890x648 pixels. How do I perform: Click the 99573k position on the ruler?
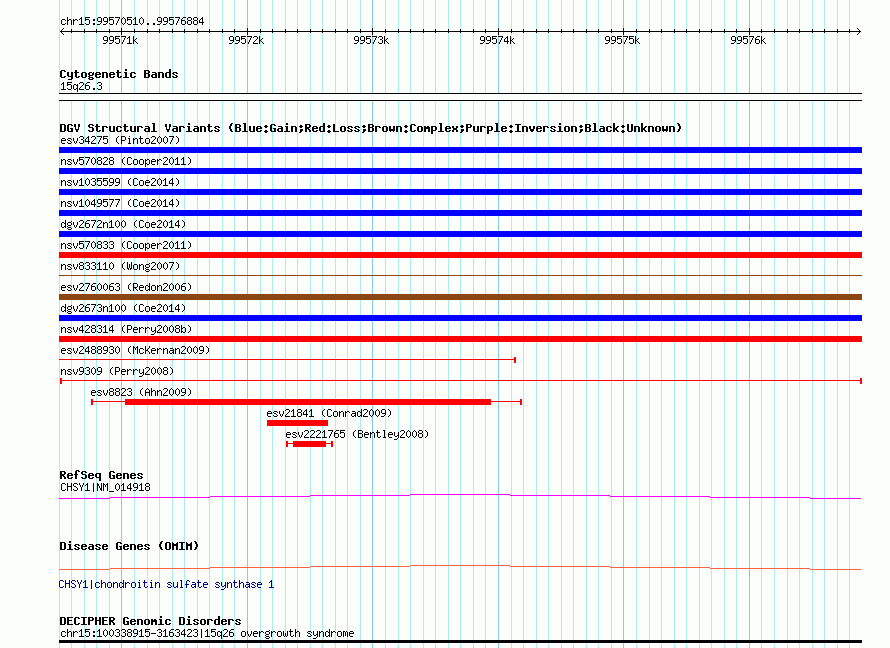click(371, 41)
